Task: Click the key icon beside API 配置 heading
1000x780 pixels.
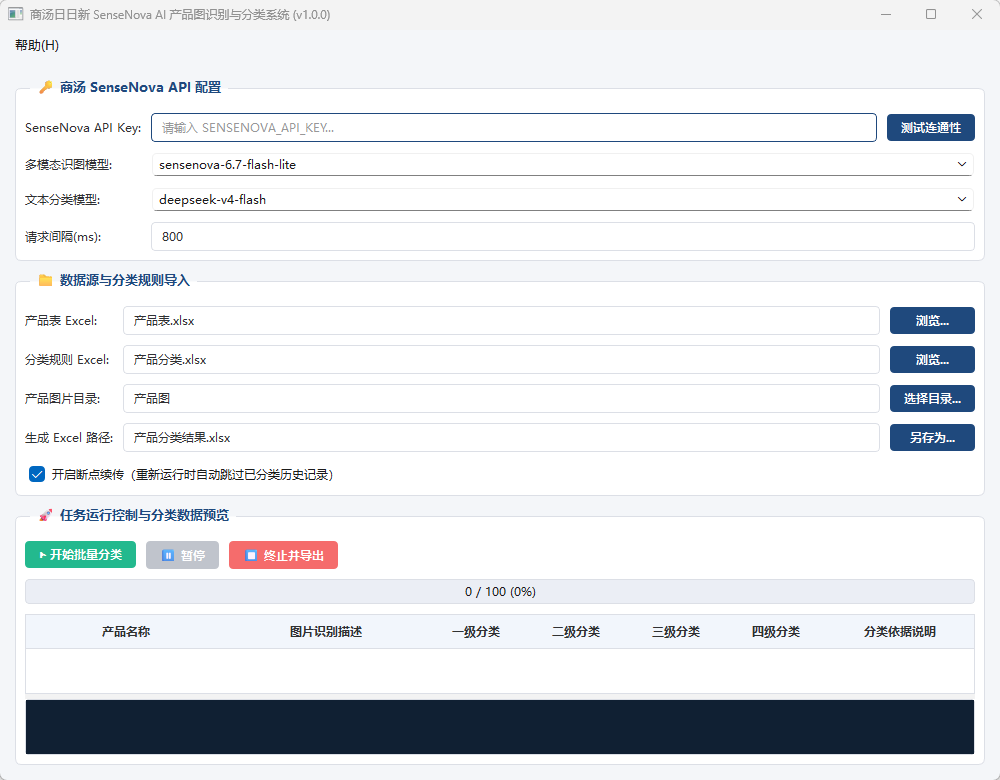Action: click(45, 87)
